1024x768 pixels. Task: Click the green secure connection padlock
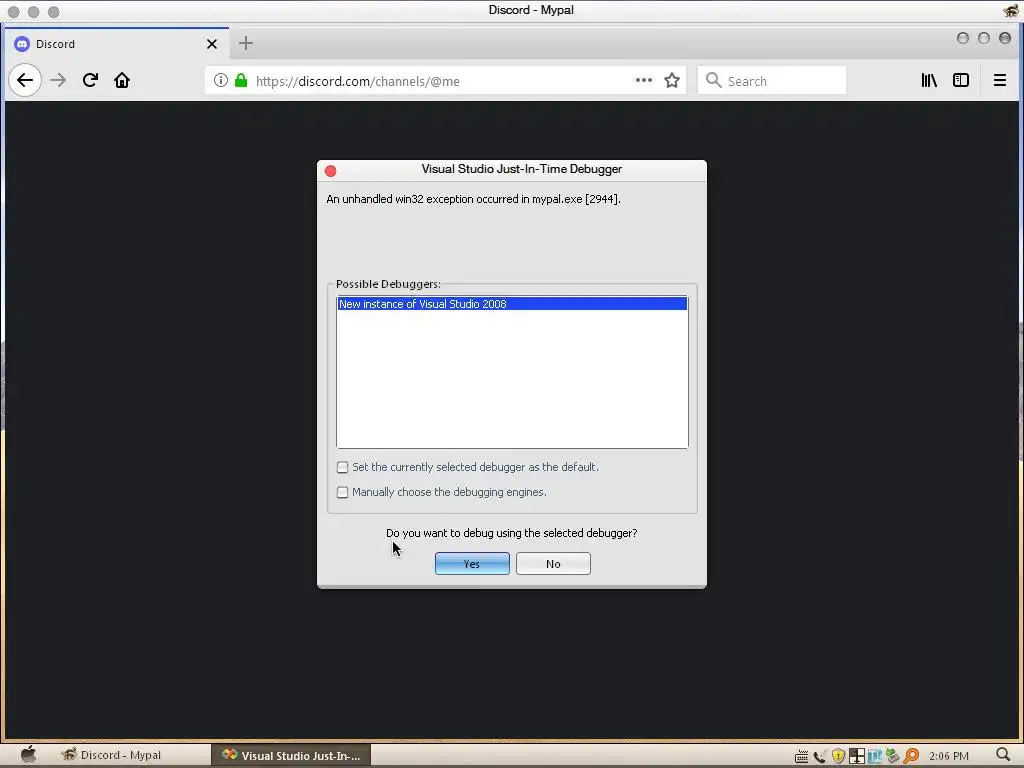[x=241, y=80]
